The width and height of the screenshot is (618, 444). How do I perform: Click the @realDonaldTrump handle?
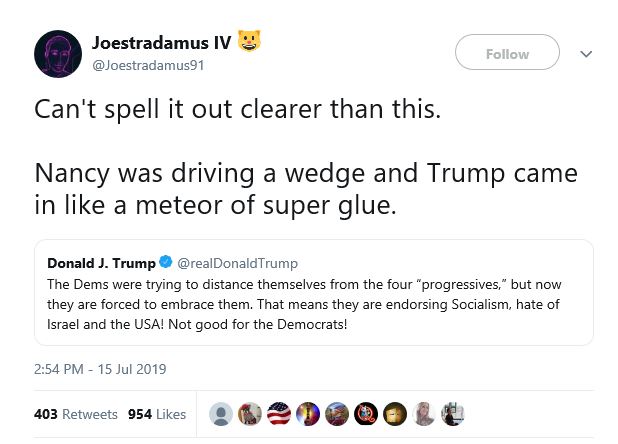237,264
